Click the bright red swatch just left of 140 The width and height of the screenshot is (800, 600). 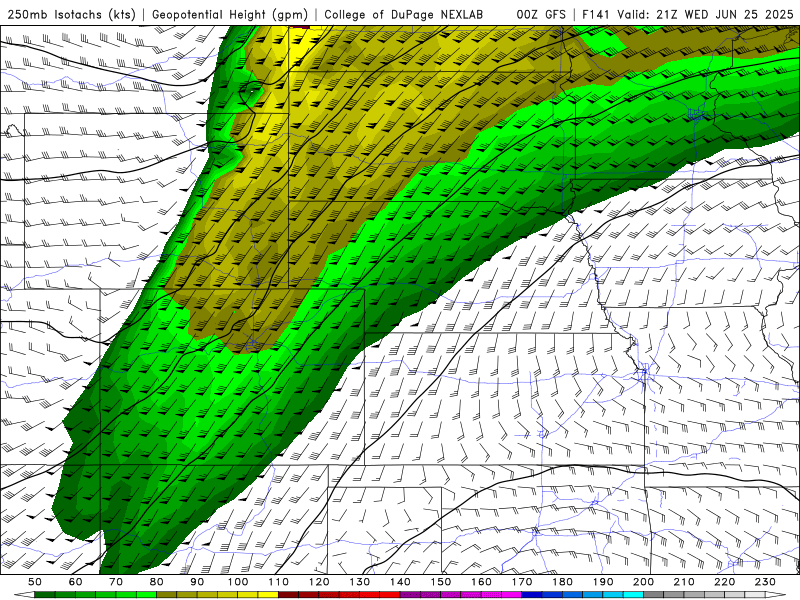[390, 595]
